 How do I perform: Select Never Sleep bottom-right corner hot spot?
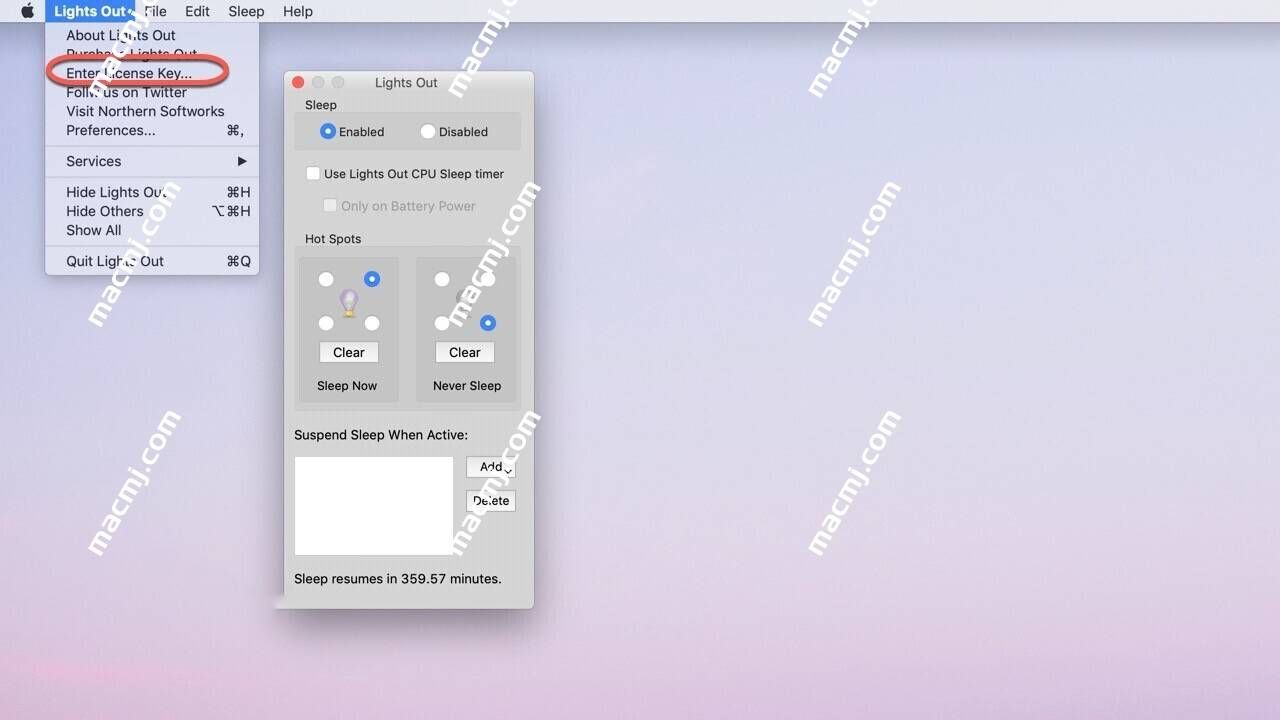pyautogui.click(x=488, y=323)
